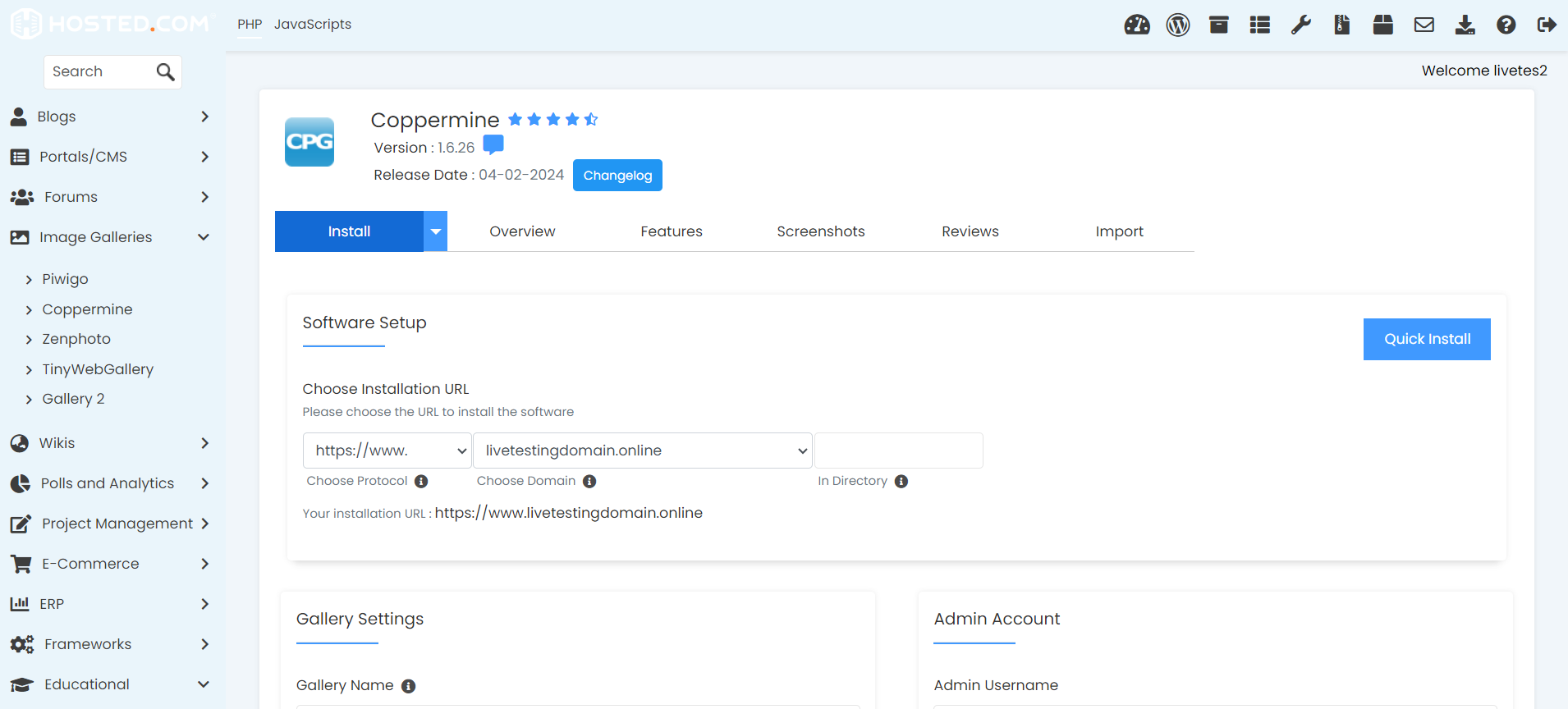
Task: Expand the ERP category
Action: [x=204, y=604]
